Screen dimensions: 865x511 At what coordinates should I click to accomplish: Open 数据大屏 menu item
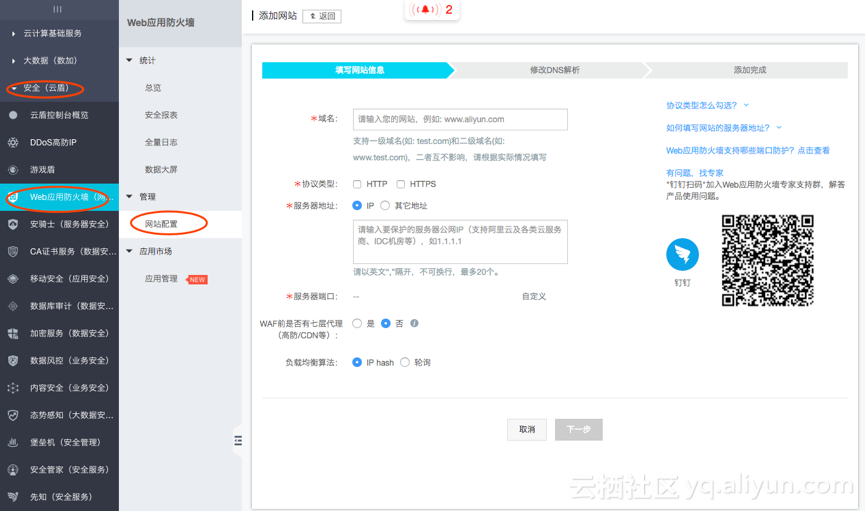(x=161, y=169)
